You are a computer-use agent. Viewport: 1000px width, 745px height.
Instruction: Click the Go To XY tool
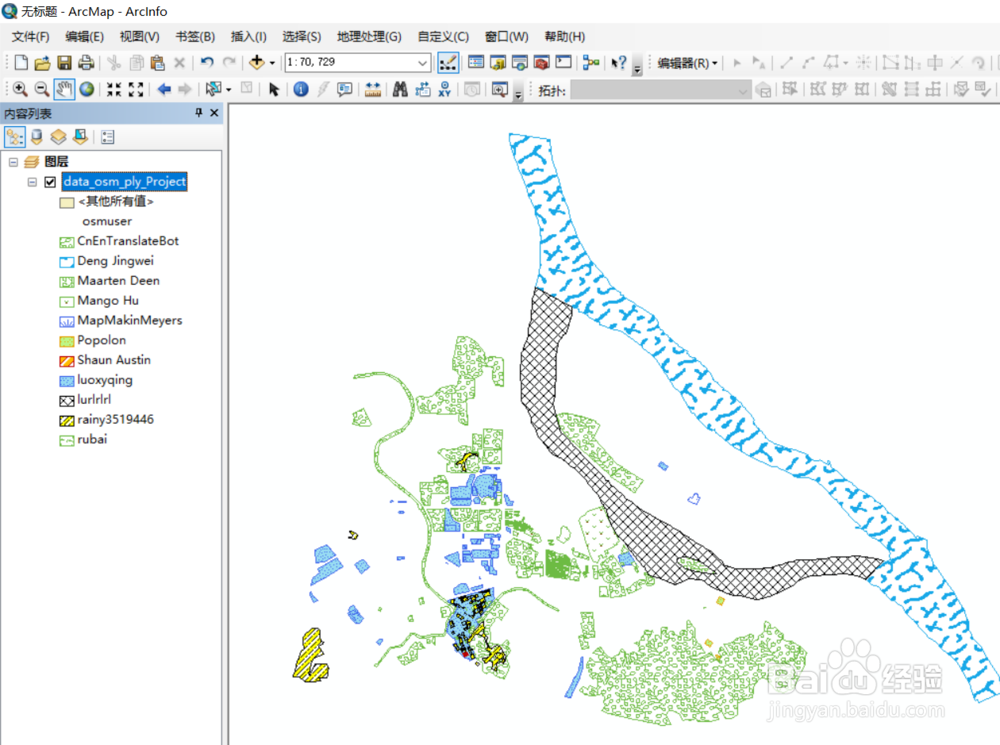click(445, 89)
